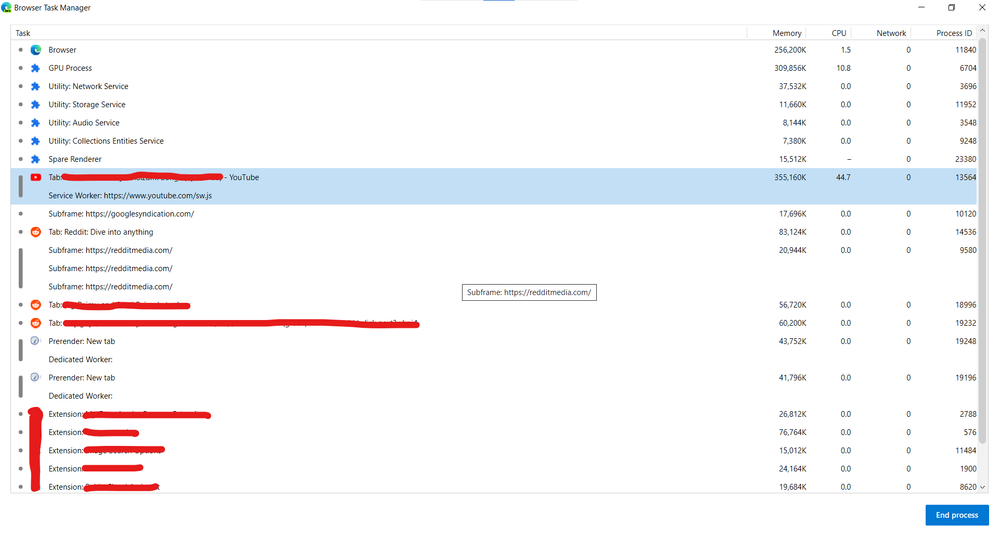Click the Utility: Audio Service puzzle icon
This screenshot has height=536, width=999.
[36, 122]
